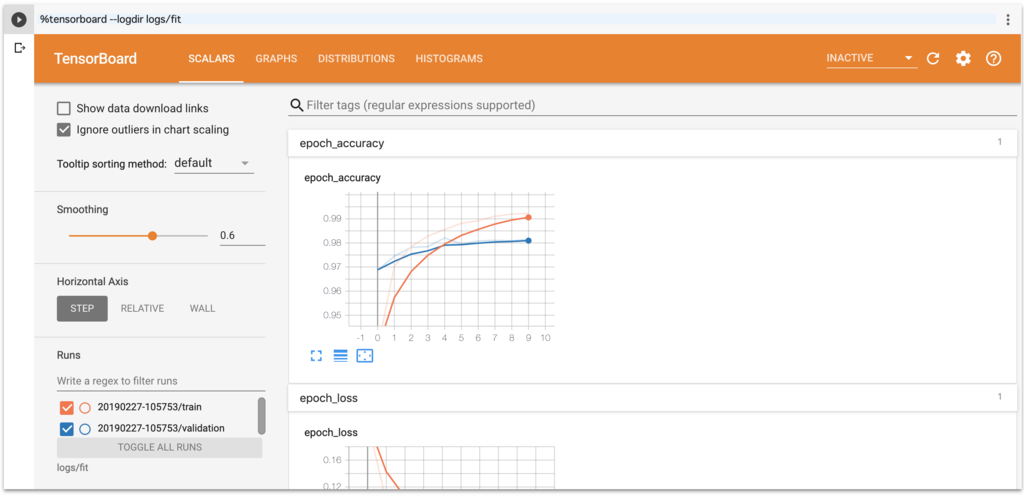
Task: Switch to the DISTRIBUTIONS tab
Action: (356, 59)
